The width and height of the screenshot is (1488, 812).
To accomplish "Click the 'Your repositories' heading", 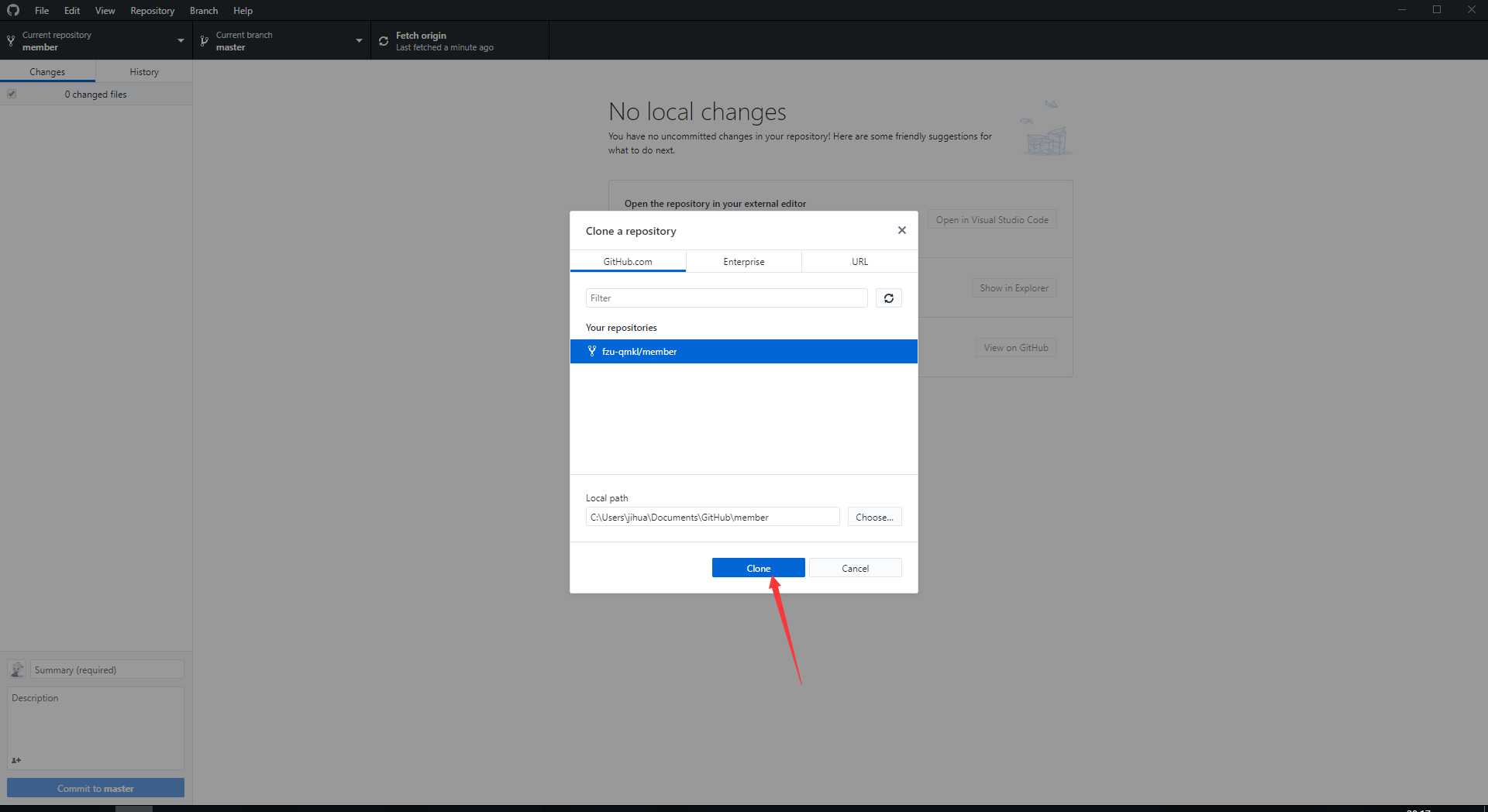I will click(x=622, y=328).
